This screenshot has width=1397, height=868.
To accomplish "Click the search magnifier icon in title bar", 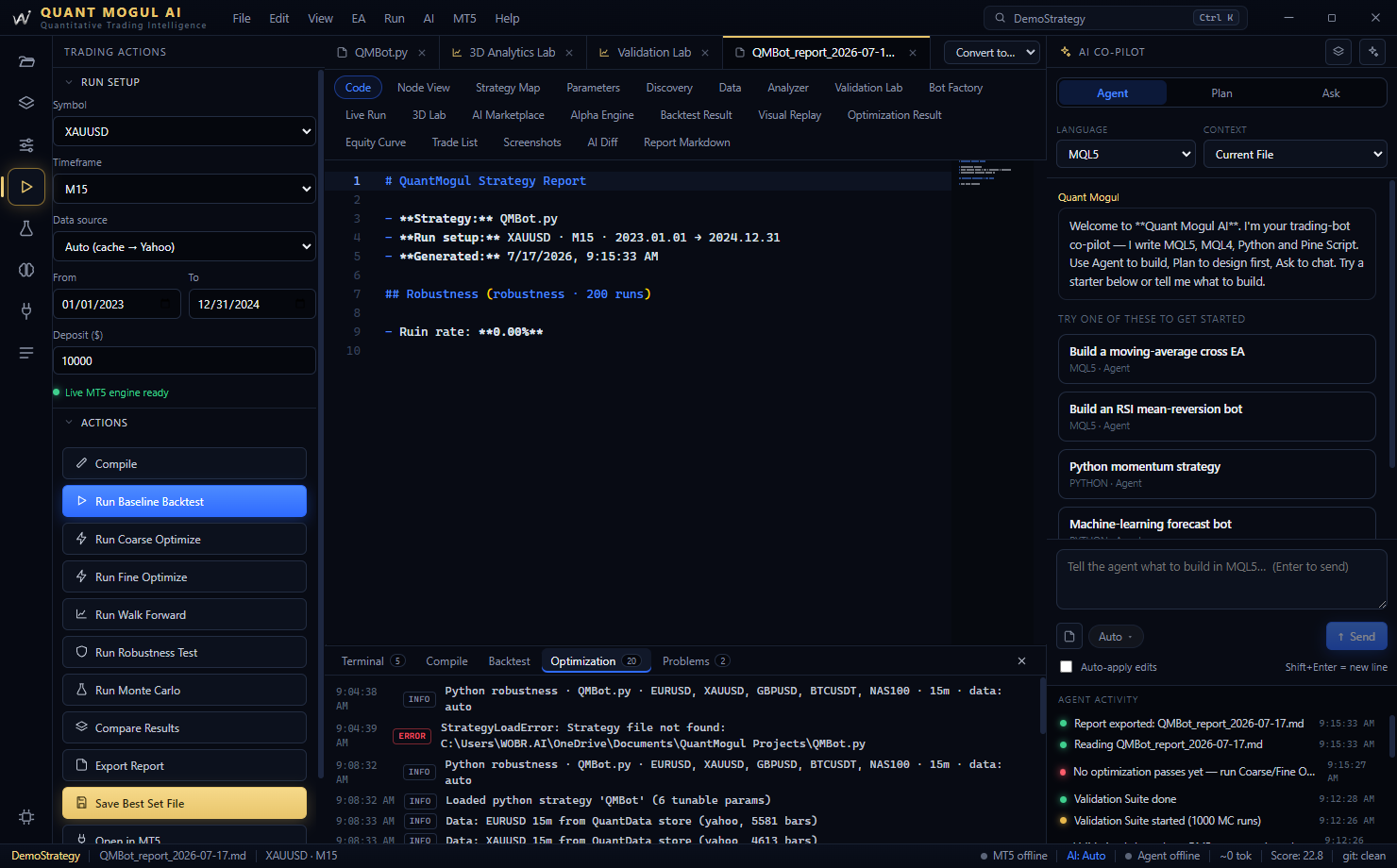I will 1001,18.
